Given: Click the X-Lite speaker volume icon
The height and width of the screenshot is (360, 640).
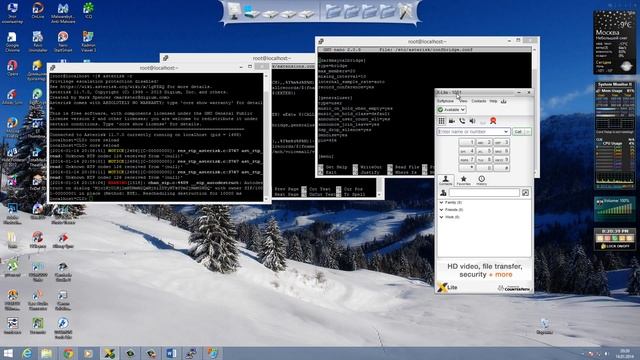Looking at the screenshot, I should [472, 121].
